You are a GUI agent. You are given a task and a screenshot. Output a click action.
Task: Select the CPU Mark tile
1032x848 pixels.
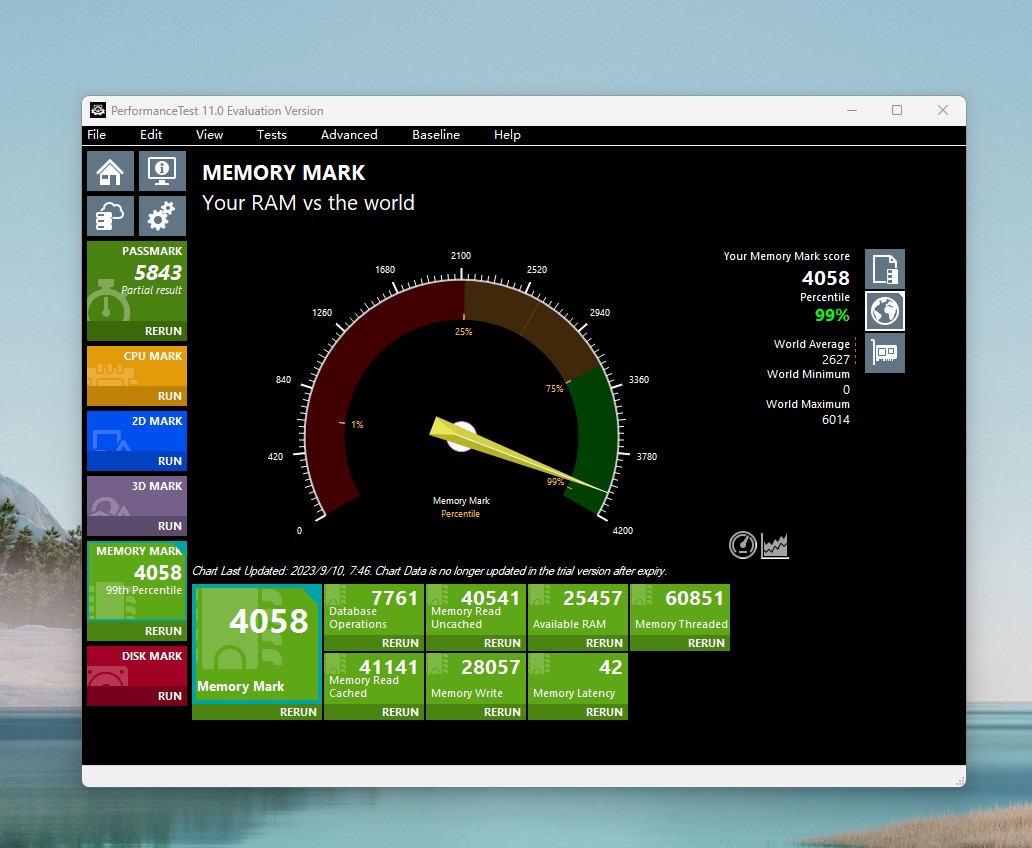pyautogui.click(x=137, y=367)
